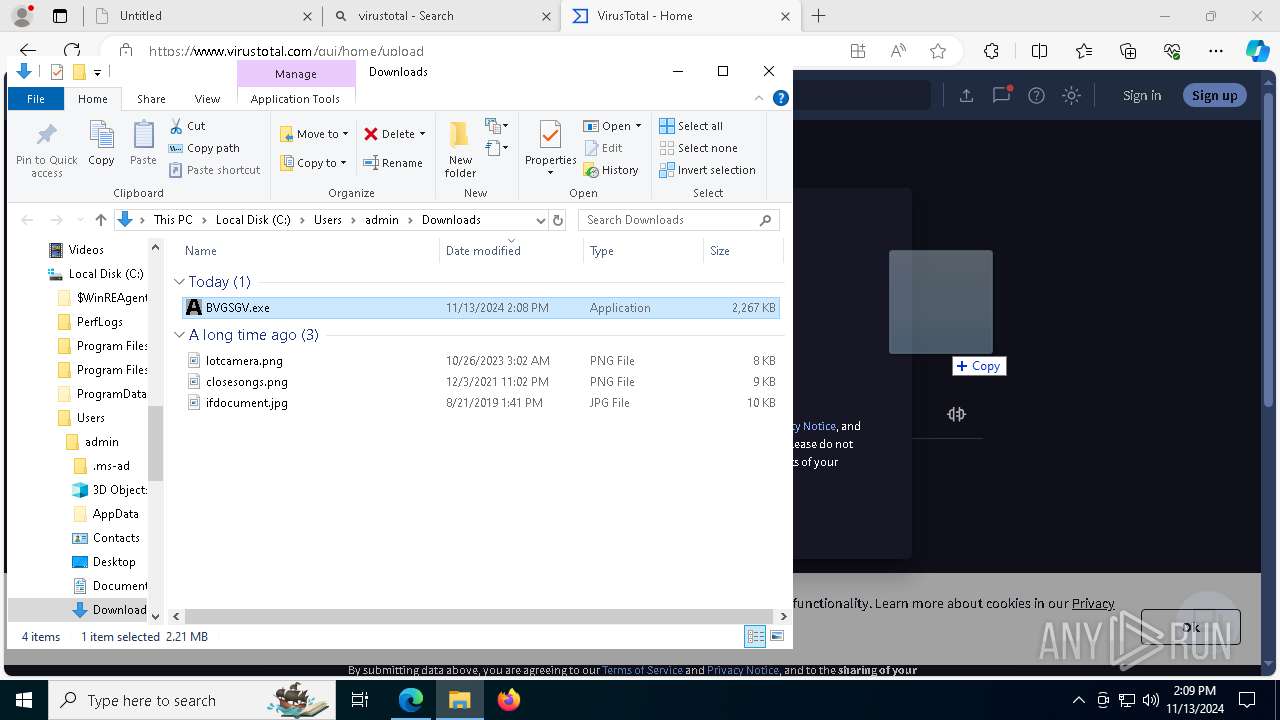The height and width of the screenshot is (720, 1280).
Task: Open address bar history dropdown
Action: click(x=541, y=220)
